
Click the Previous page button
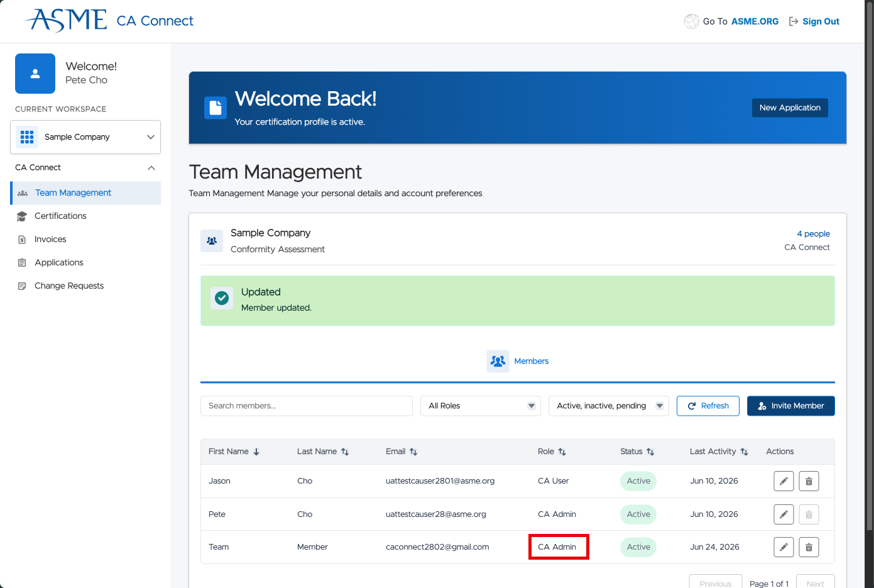pyautogui.click(x=715, y=581)
